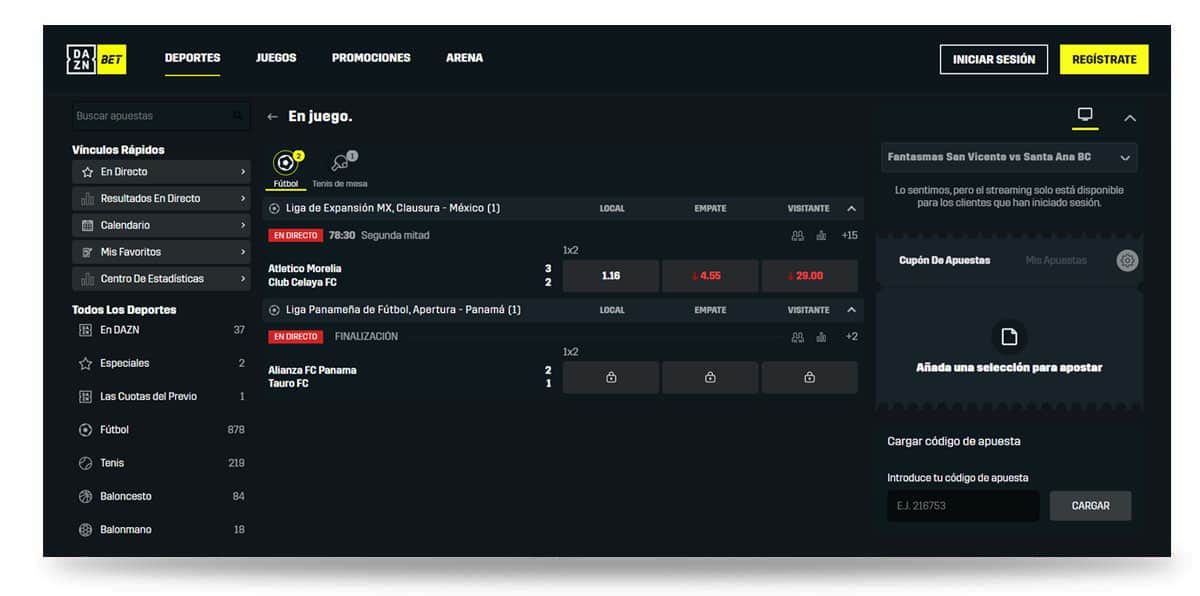Expand chevron on Calendario row
Screen dimensions: 1200x596
242,225
